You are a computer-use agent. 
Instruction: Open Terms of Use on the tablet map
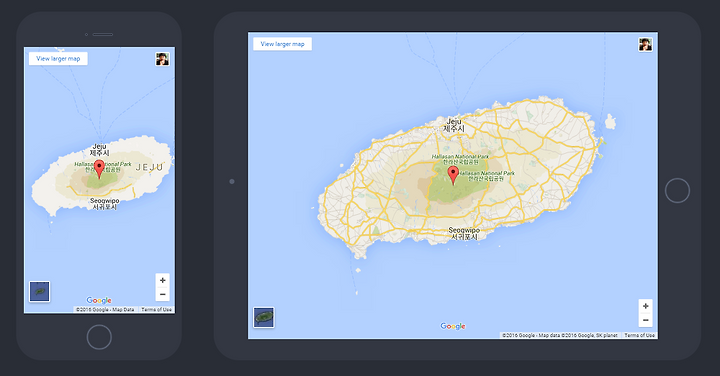639,336
